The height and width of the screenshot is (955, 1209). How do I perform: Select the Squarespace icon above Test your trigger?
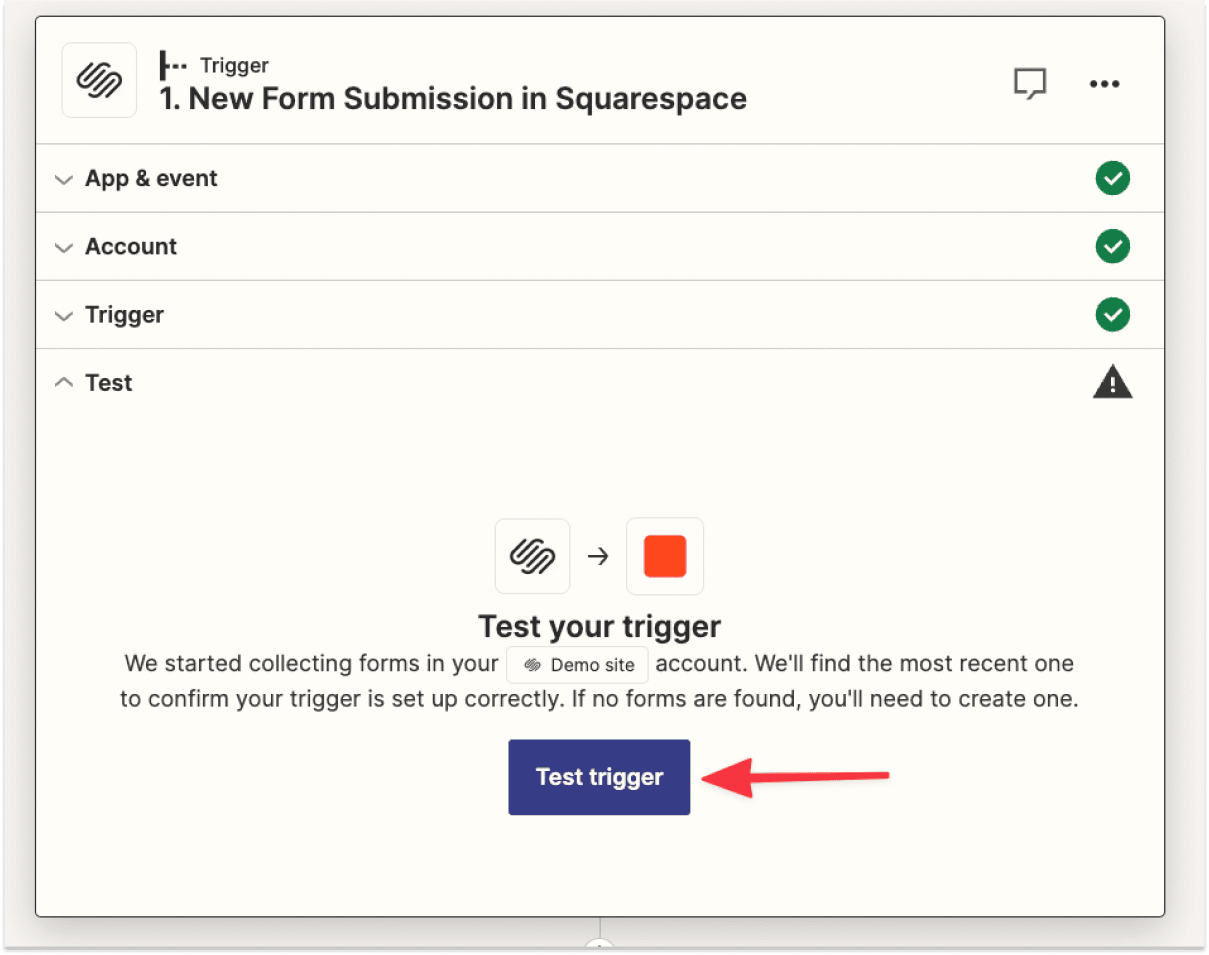click(x=532, y=556)
